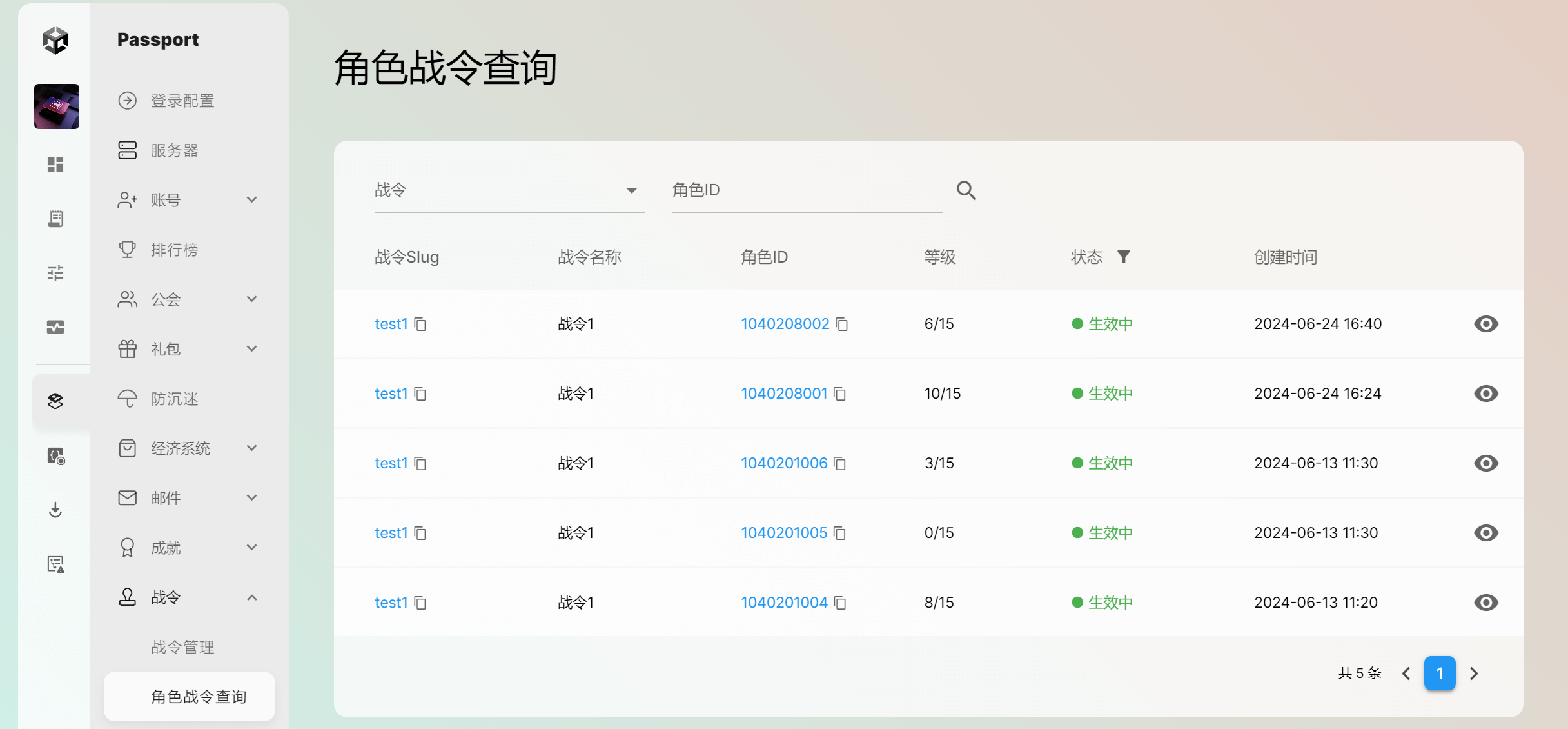
Task: Click the download icon in the left rail
Action: click(55, 510)
